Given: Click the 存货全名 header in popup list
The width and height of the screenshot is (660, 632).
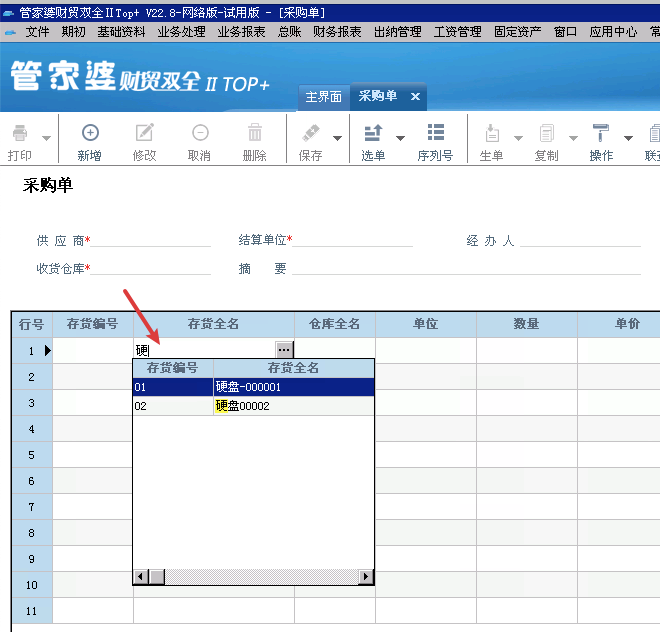Looking at the screenshot, I should (293, 368).
